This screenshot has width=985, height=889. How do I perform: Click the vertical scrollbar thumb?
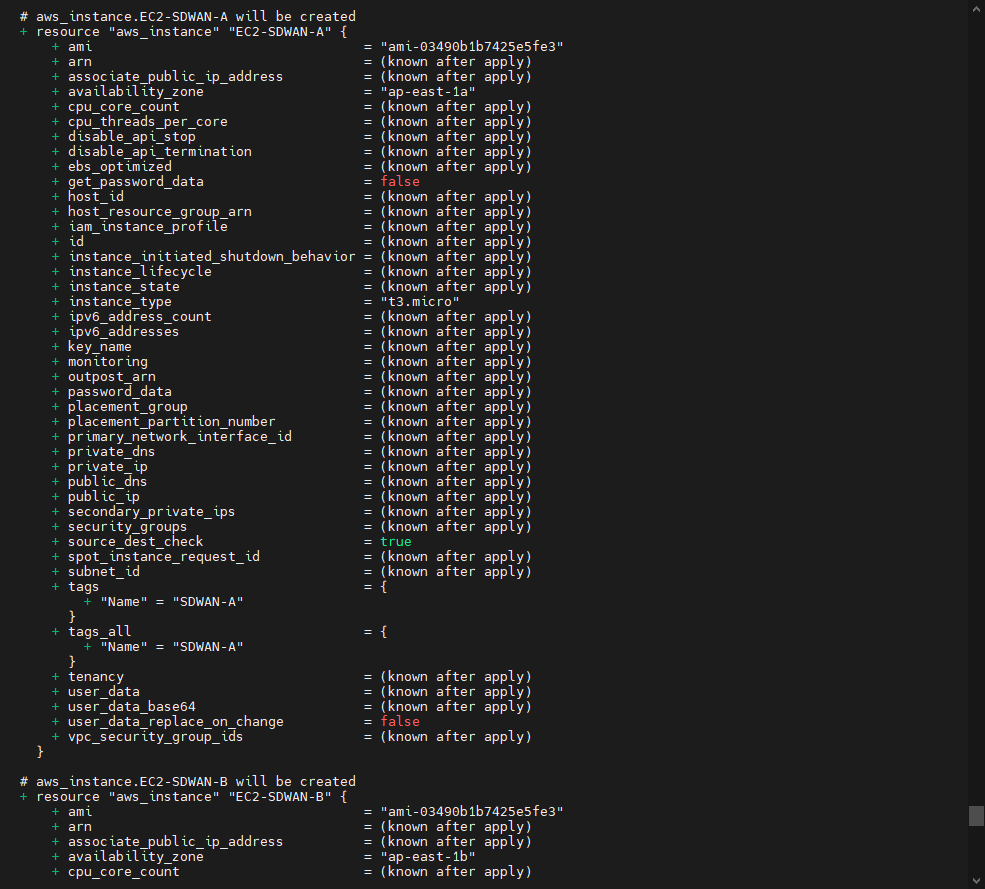(x=976, y=815)
